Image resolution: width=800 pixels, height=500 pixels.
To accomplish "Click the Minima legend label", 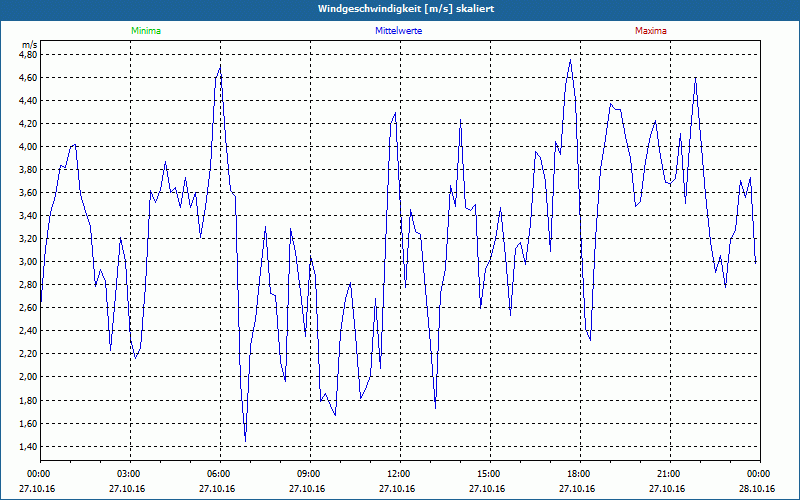I will [146, 31].
